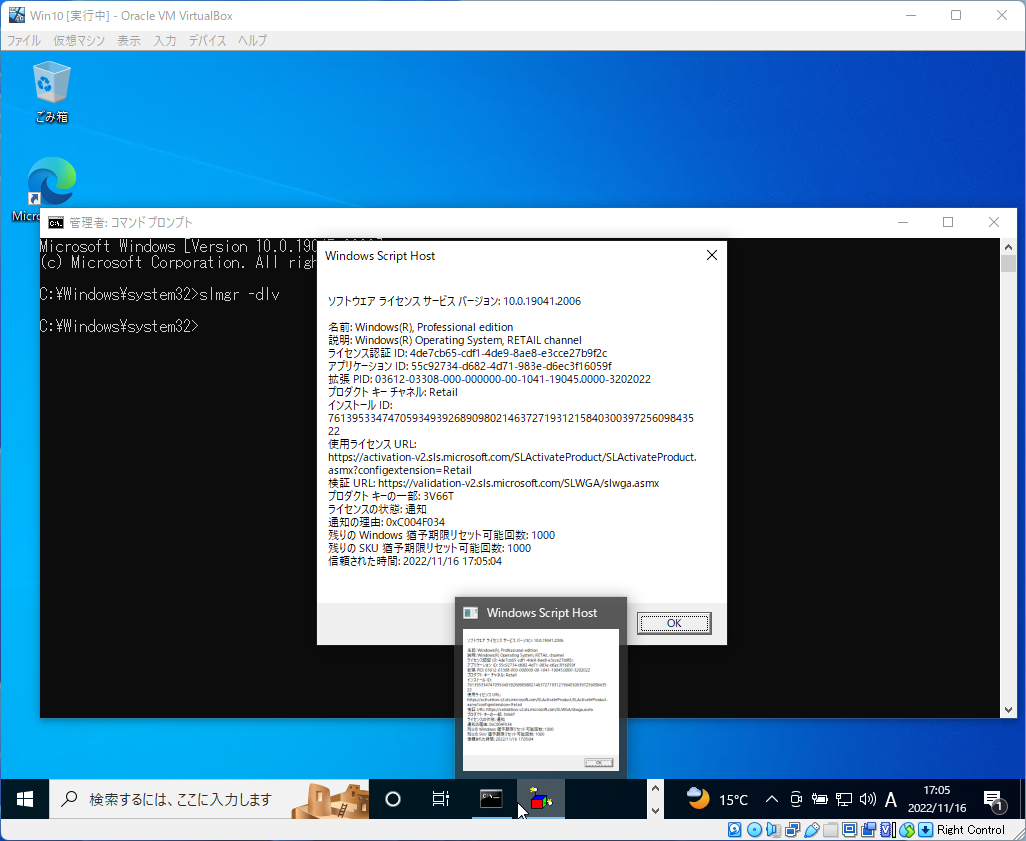Toggle the IME input mode indicator A
The width and height of the screenshot is (1026, 841).
point(891,799)
